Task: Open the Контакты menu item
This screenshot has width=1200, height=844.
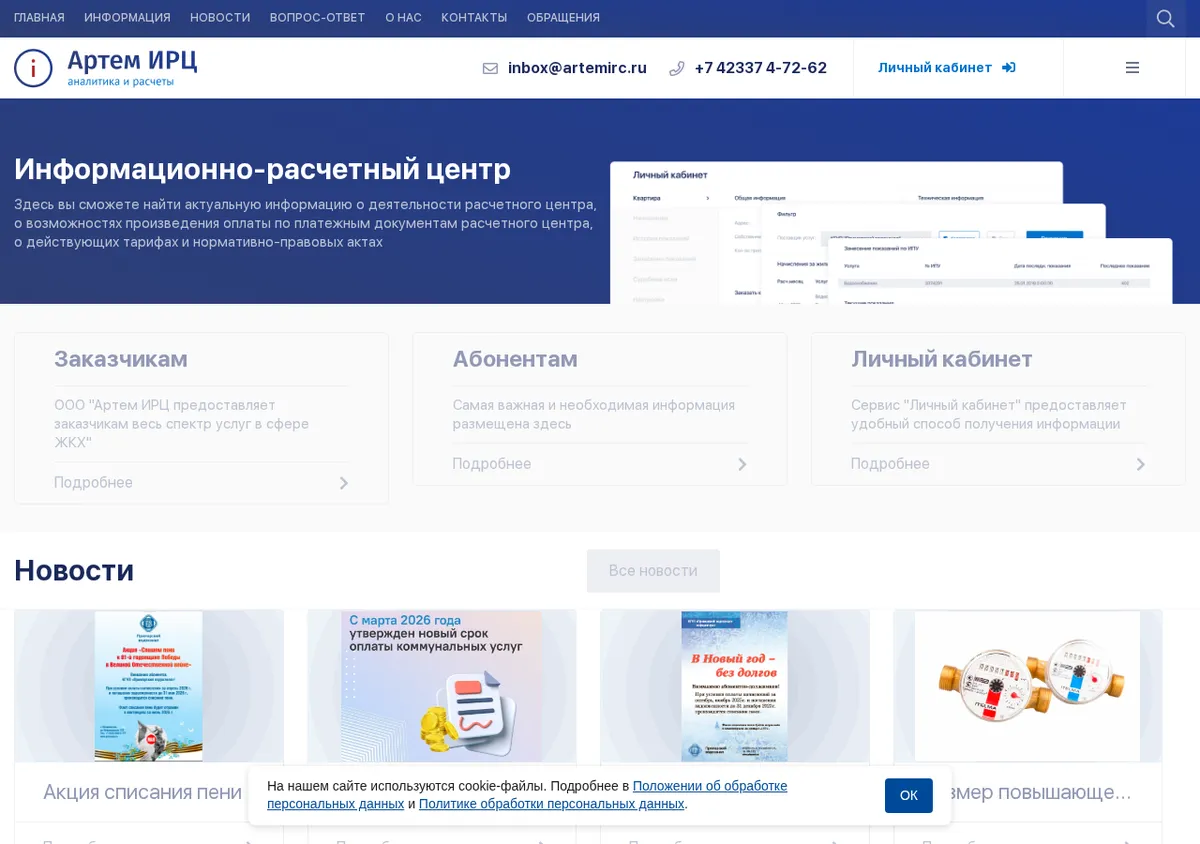Action: pyautogui.click(x=474, y=18)
